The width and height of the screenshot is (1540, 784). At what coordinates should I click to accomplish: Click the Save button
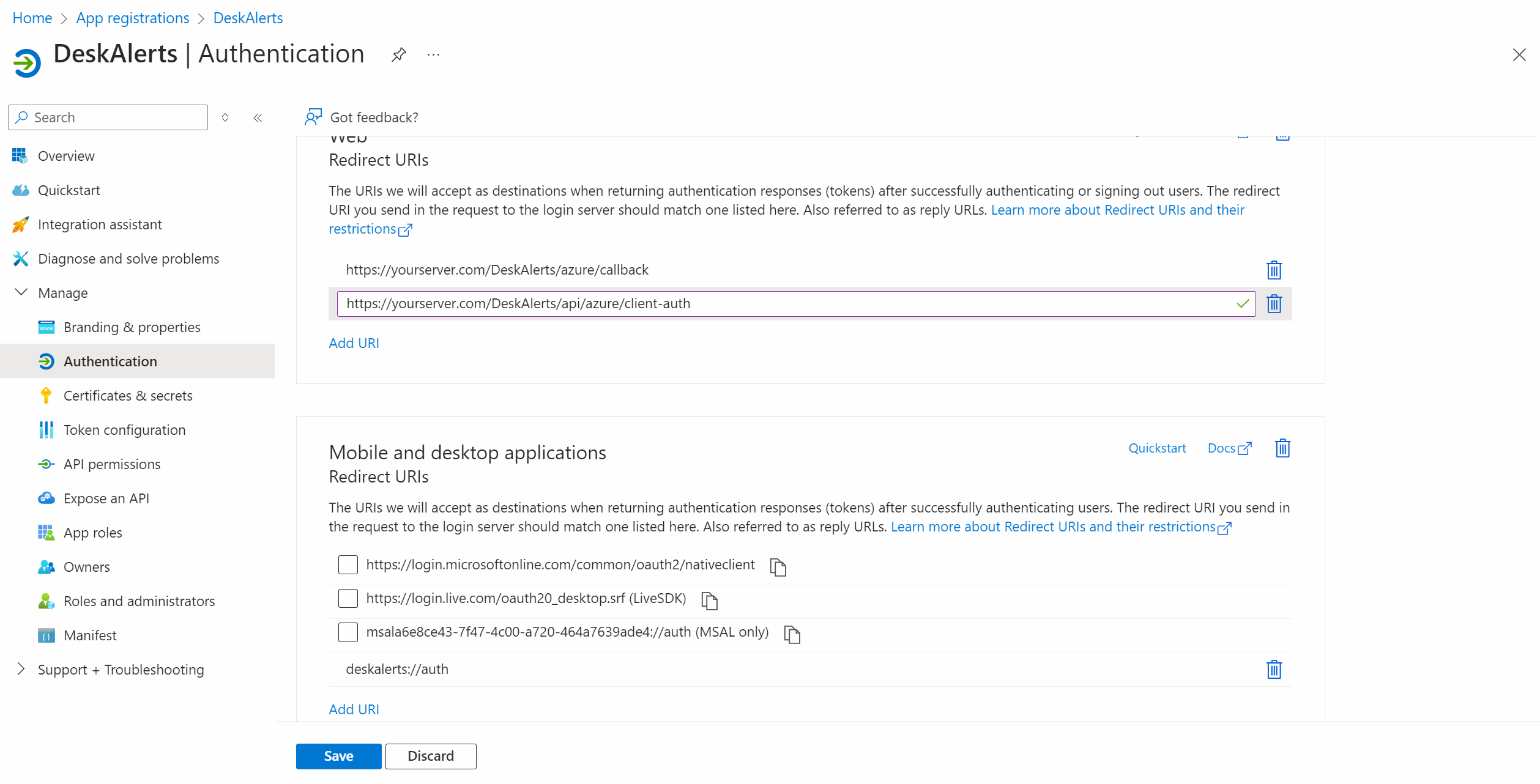338,756
